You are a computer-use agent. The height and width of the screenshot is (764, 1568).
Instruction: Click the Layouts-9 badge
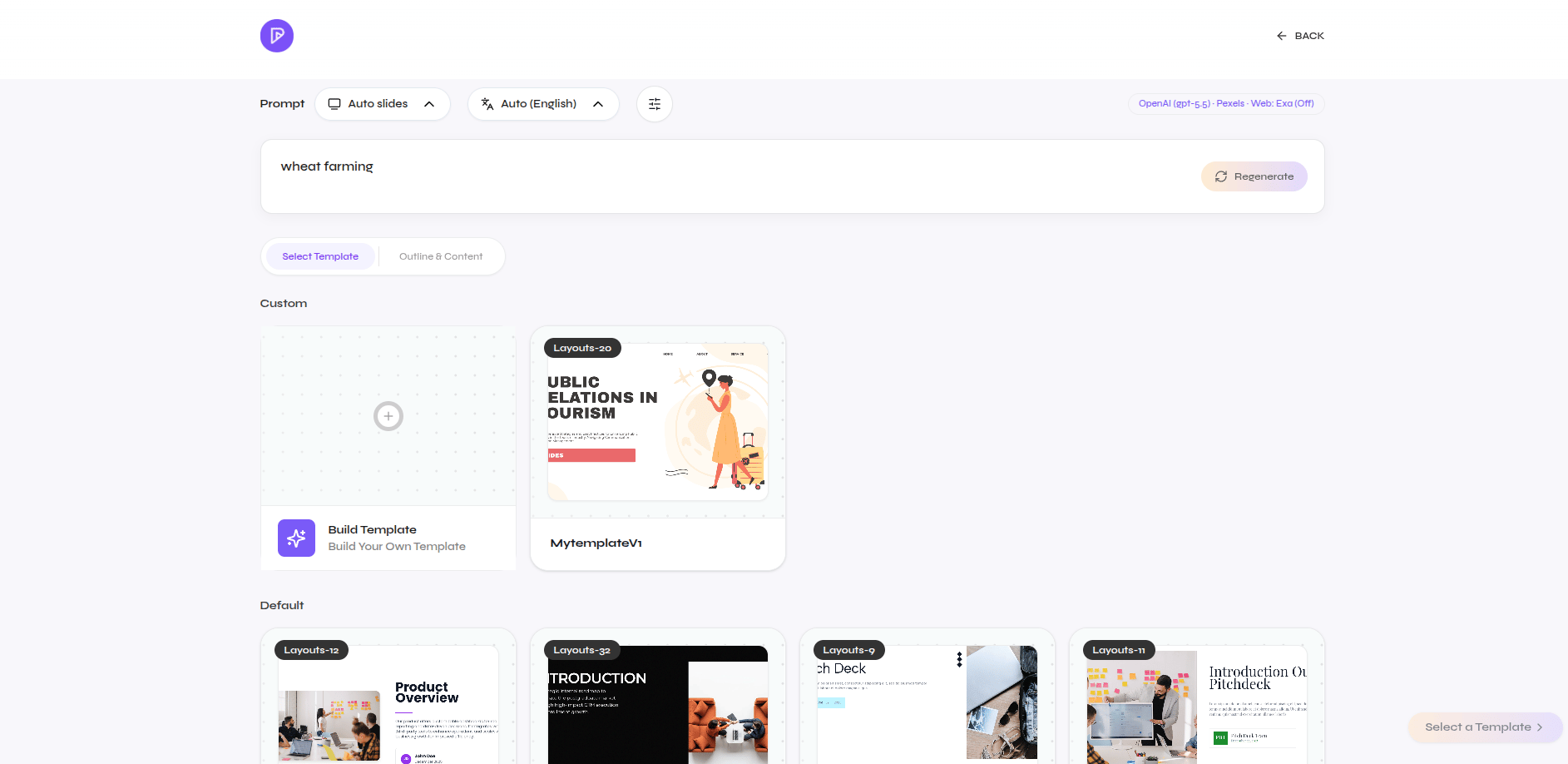click(x=848, y=650)
